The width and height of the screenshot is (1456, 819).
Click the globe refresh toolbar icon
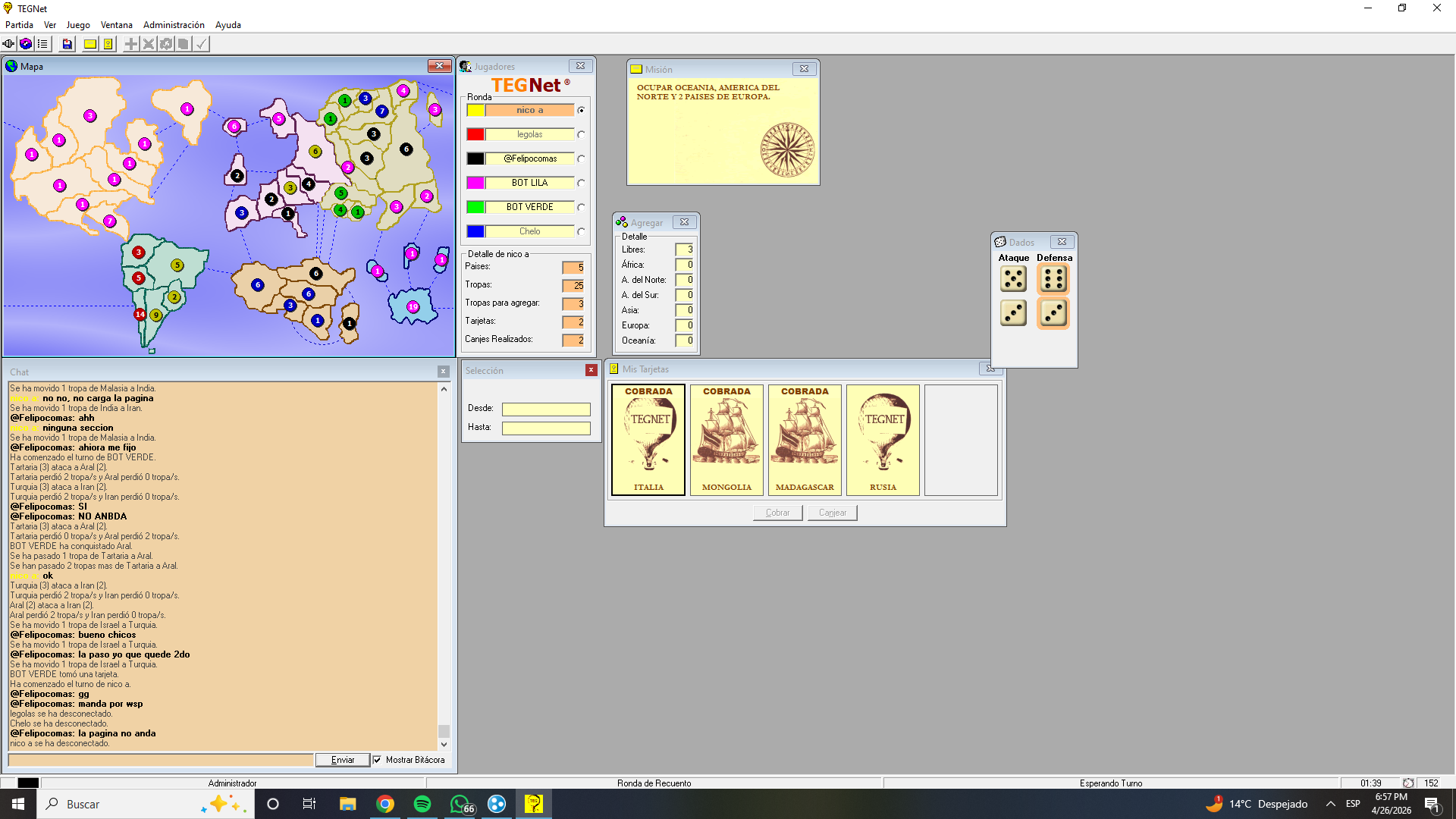point(26,44)
